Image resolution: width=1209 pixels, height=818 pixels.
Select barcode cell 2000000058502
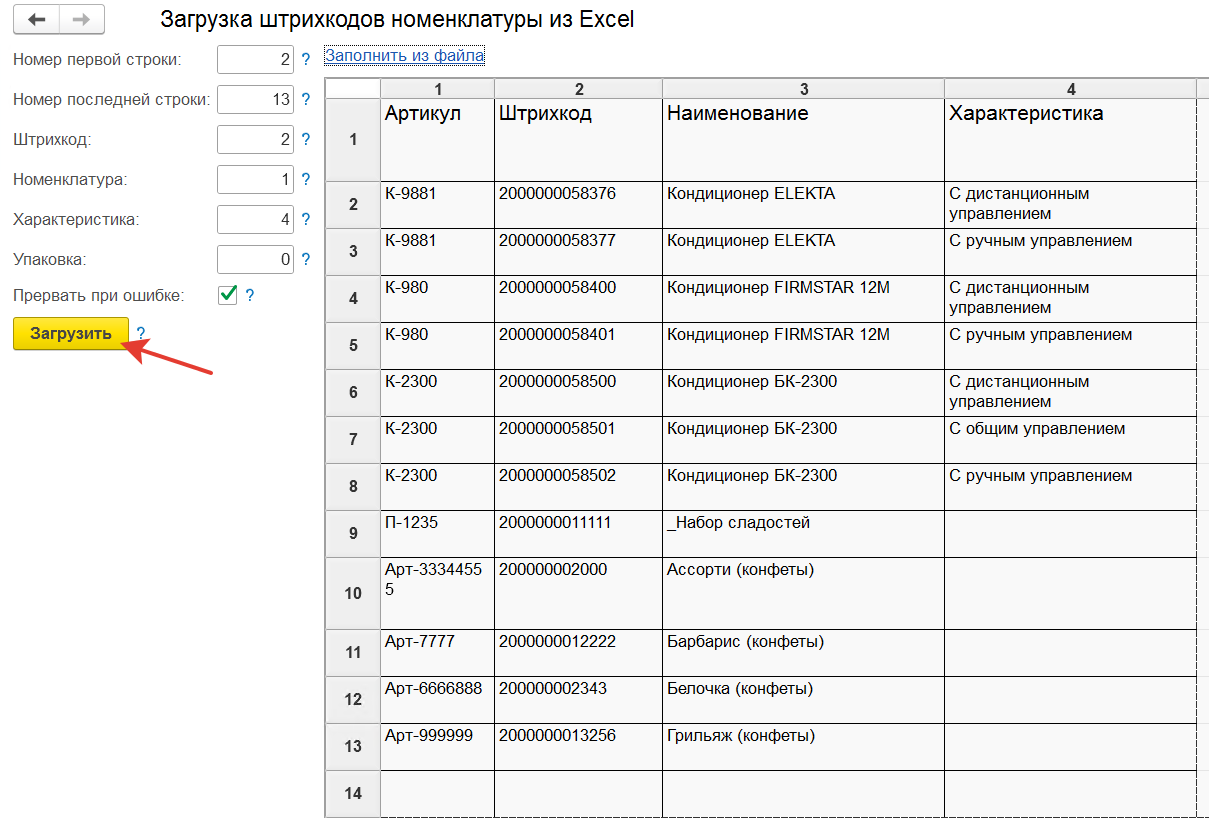pos(579,487)
